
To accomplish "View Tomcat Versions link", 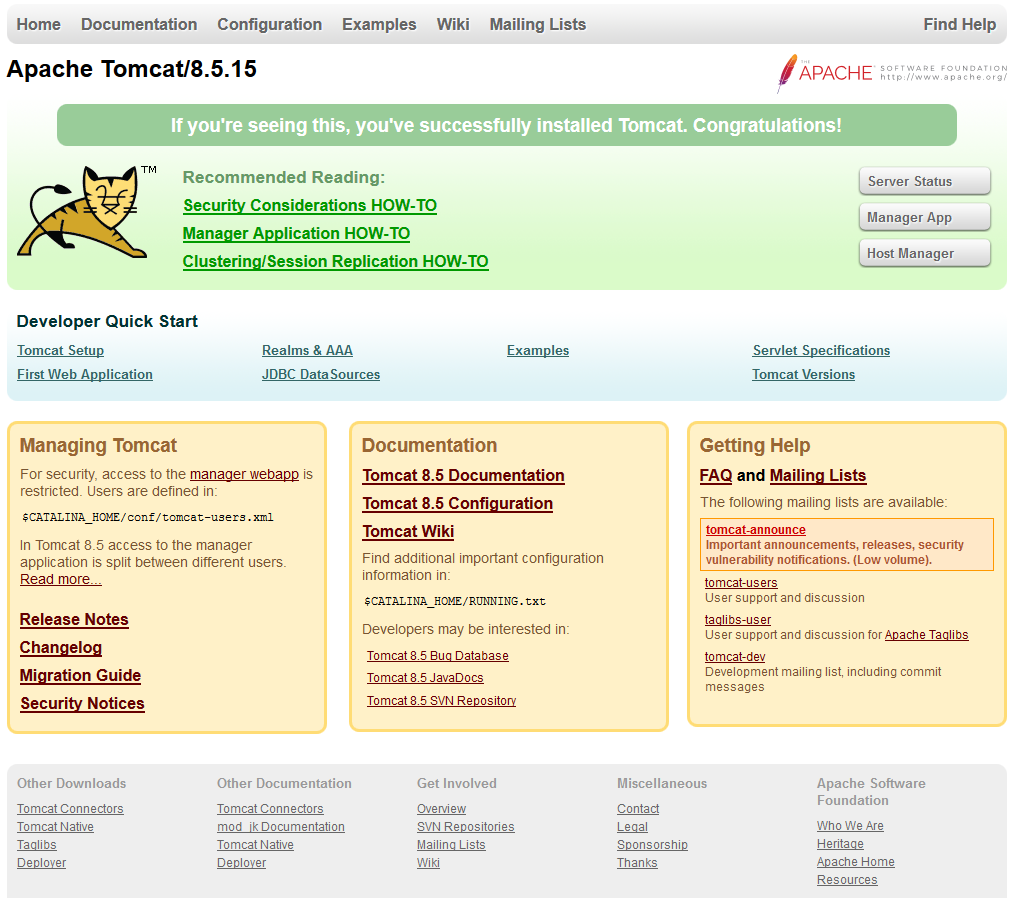I will pyautogui.click(x=804, y=374).
